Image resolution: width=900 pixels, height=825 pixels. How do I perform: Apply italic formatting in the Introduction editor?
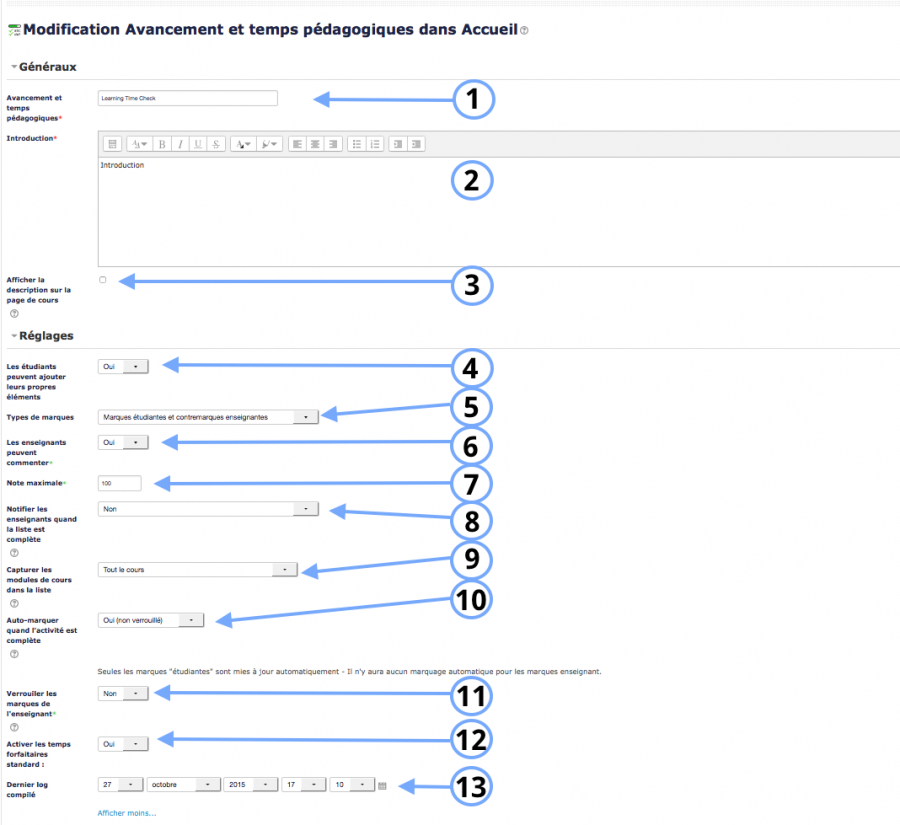tap(179, 143)
